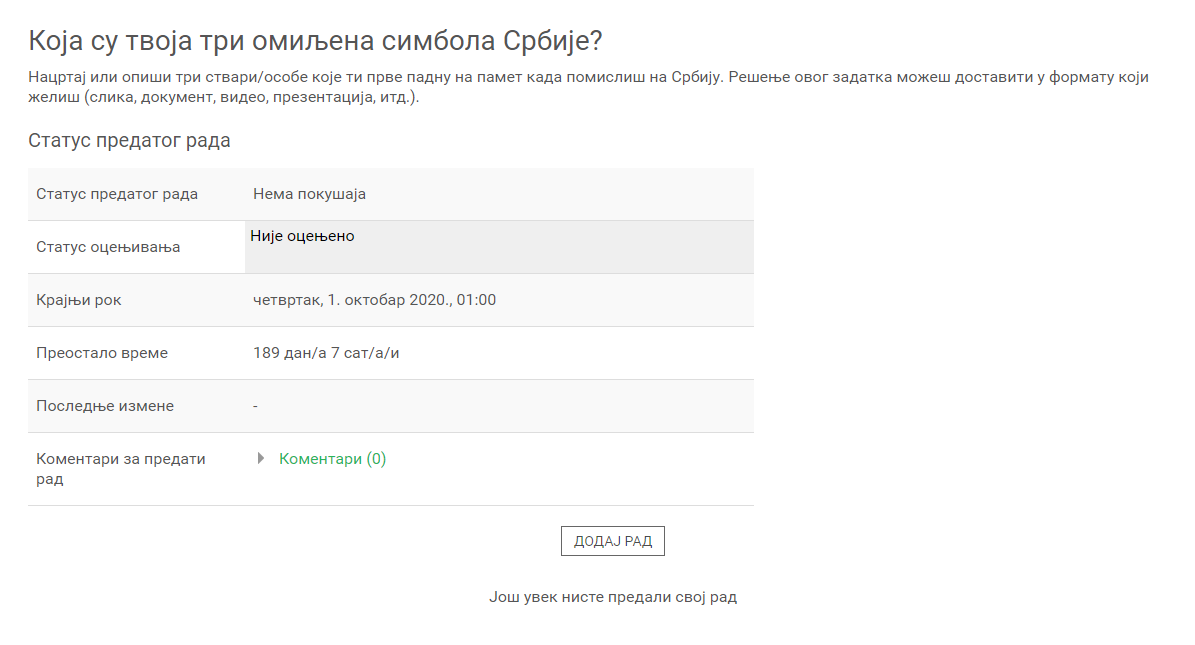Select the Крајњи рок row label

79,300
